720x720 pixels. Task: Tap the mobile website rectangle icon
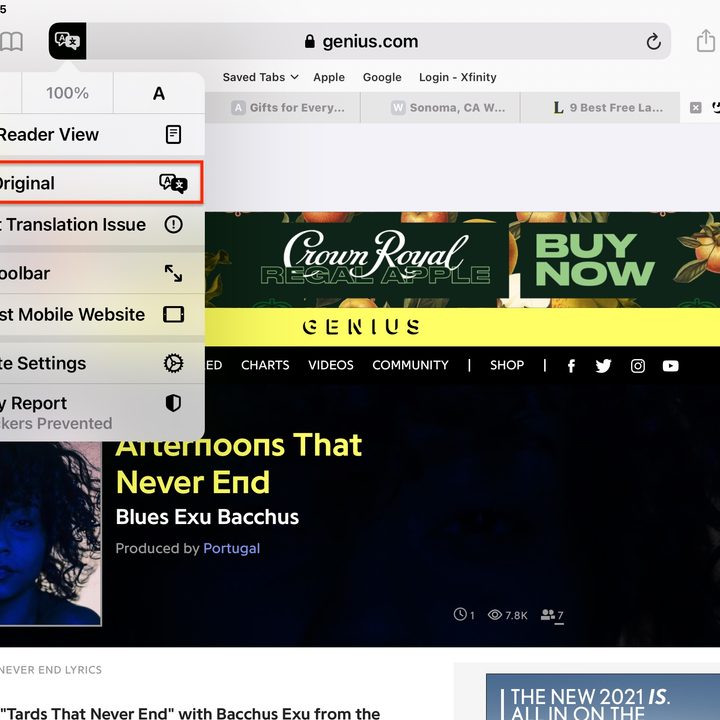[x=174, y=315]
